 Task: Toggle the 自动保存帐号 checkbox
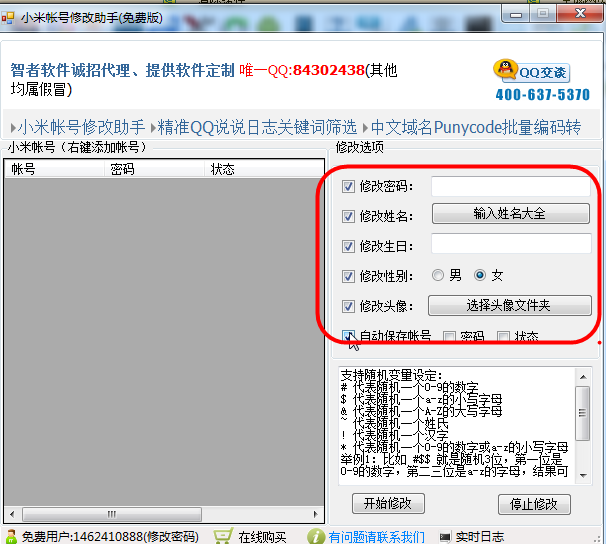[348, 336]
